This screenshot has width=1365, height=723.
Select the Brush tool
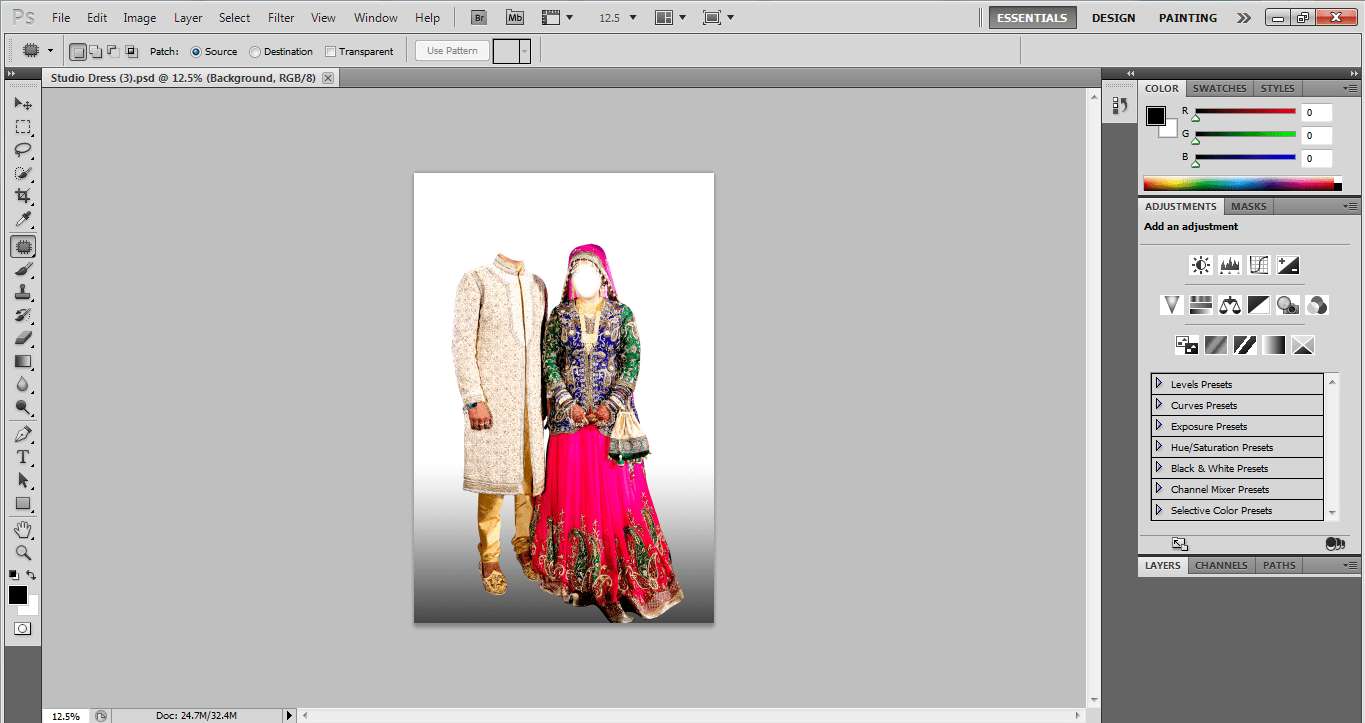[x=23, y=269]
